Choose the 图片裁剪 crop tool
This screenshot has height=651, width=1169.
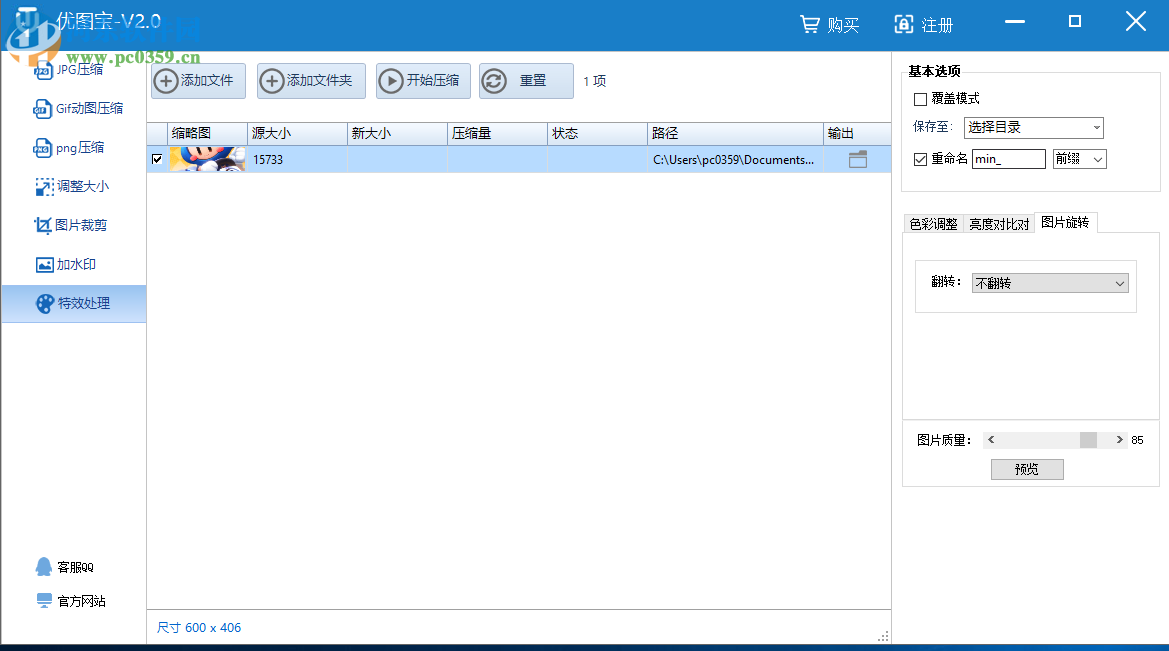[71, 225]
